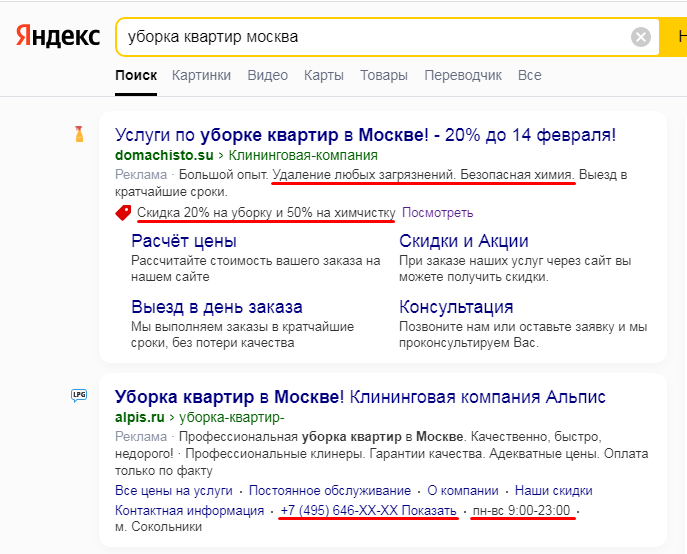Click the red discount tag icon
Image resolution: width=687 pixels, height=554 pixels.
pyautogui.click(x=123, y=213)
